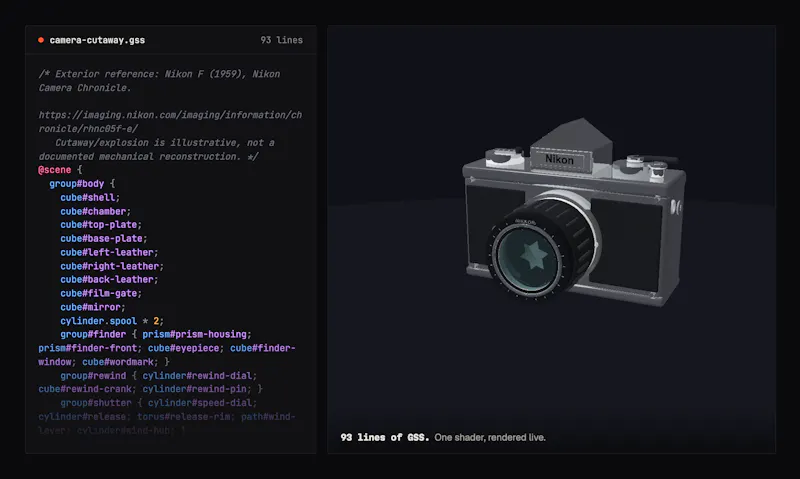Select the cube#top-plate line

(x=101, y=225)
